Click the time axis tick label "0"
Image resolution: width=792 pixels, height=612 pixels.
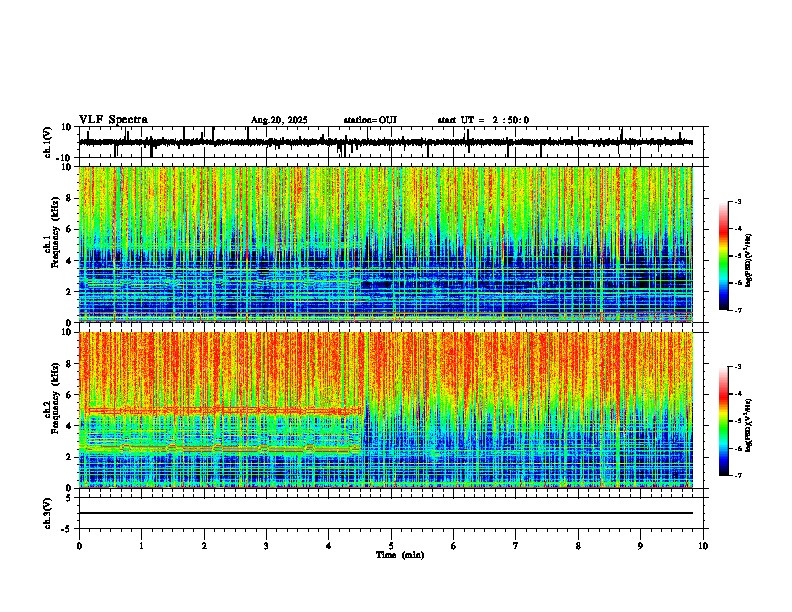(79, 546)
